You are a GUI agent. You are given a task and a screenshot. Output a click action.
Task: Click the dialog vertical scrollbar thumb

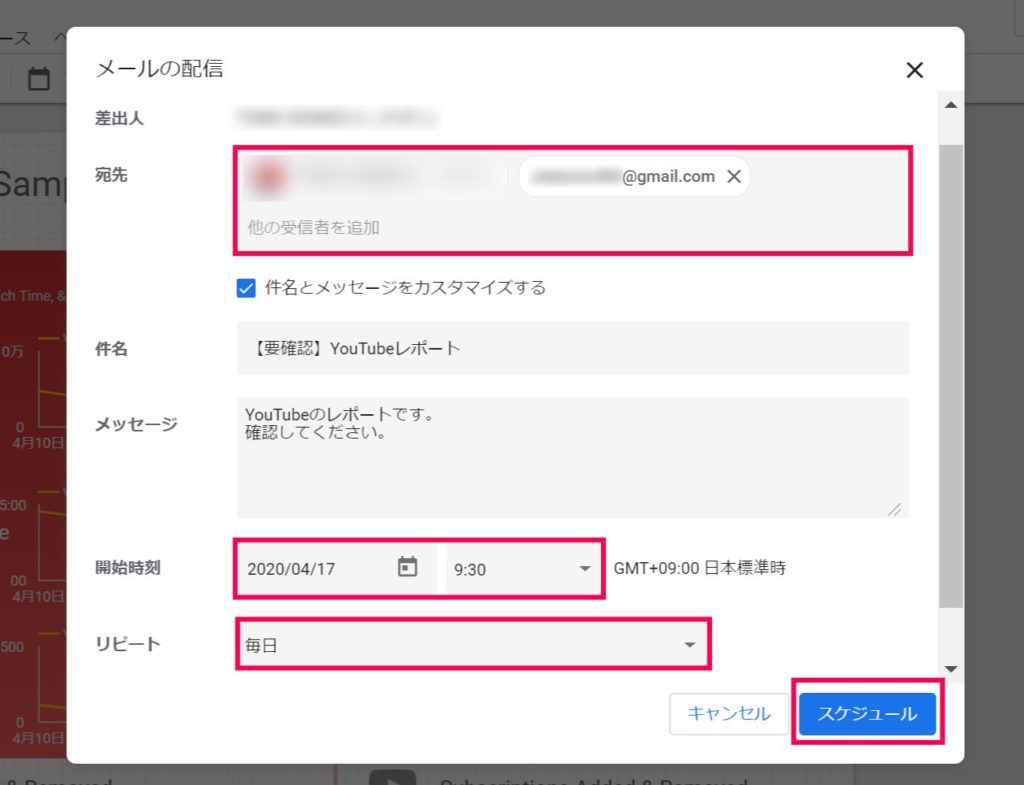(x=951, y=376)
